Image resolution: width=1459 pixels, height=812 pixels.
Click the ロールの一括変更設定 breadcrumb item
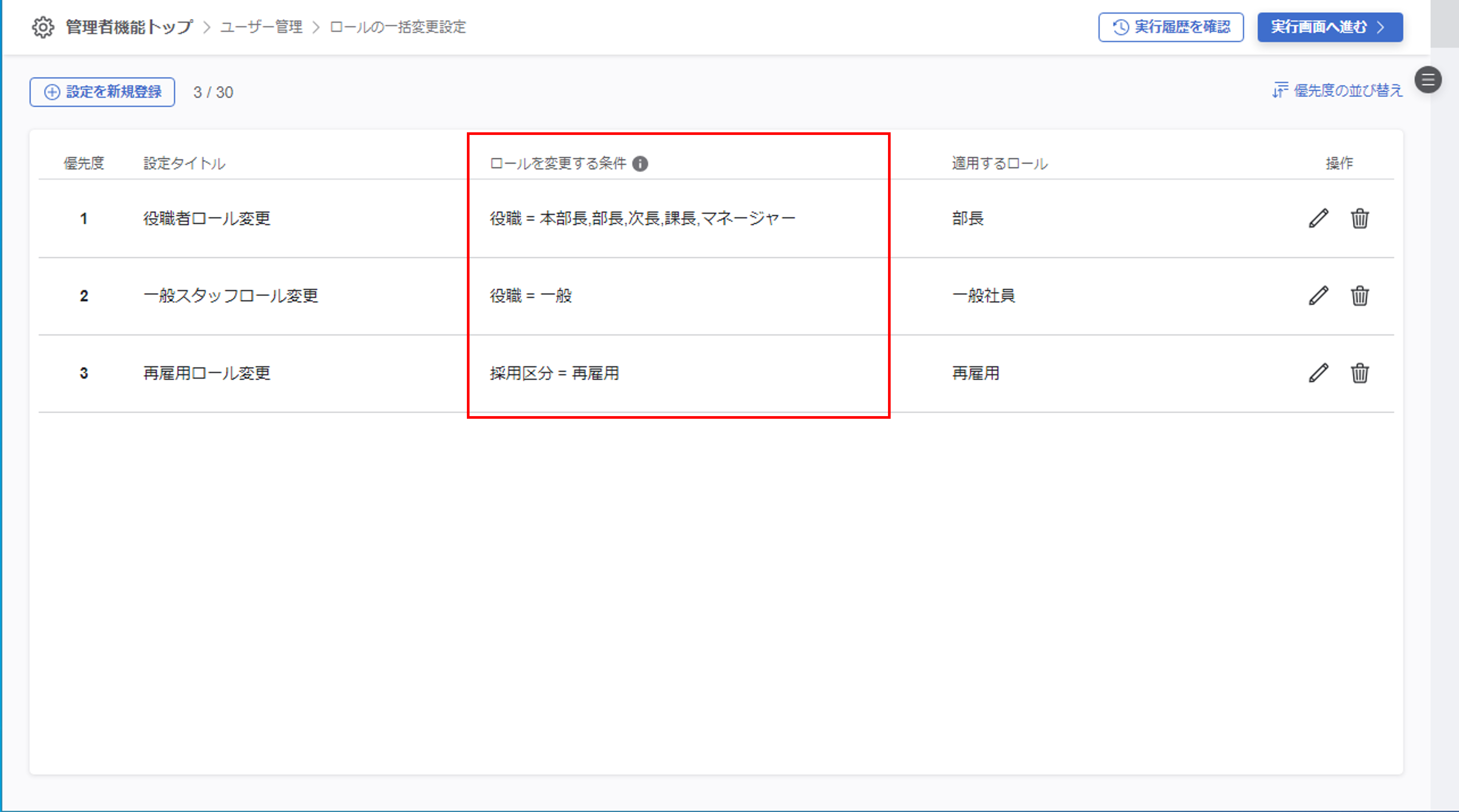398,27
